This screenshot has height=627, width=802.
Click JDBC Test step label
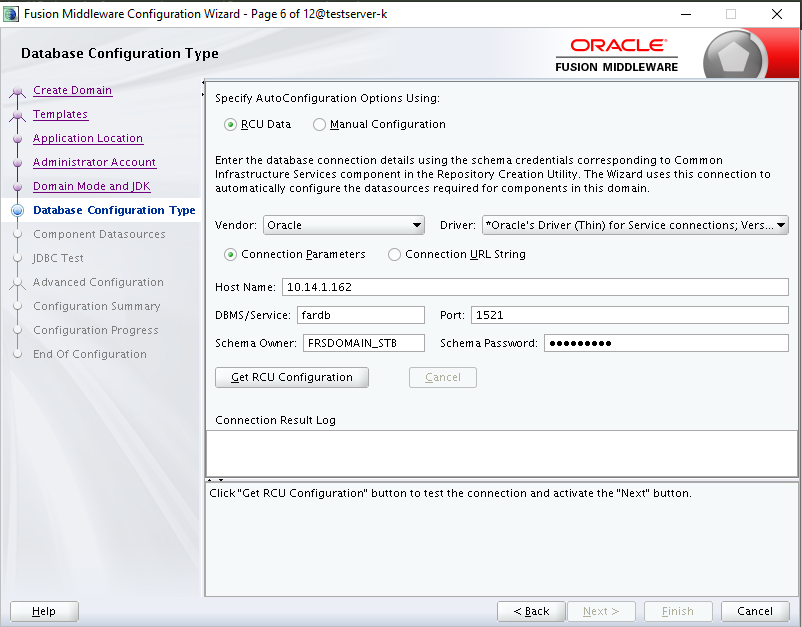58,258
